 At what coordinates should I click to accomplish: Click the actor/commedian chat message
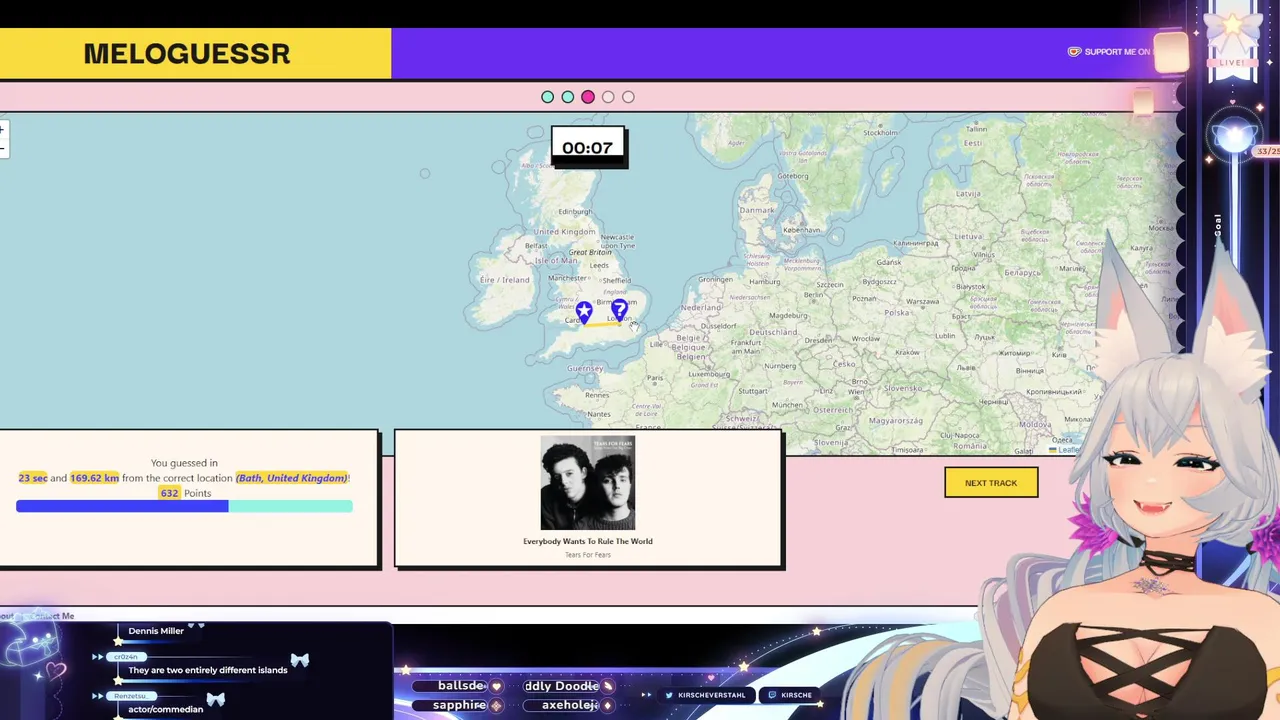click(166, 709)
